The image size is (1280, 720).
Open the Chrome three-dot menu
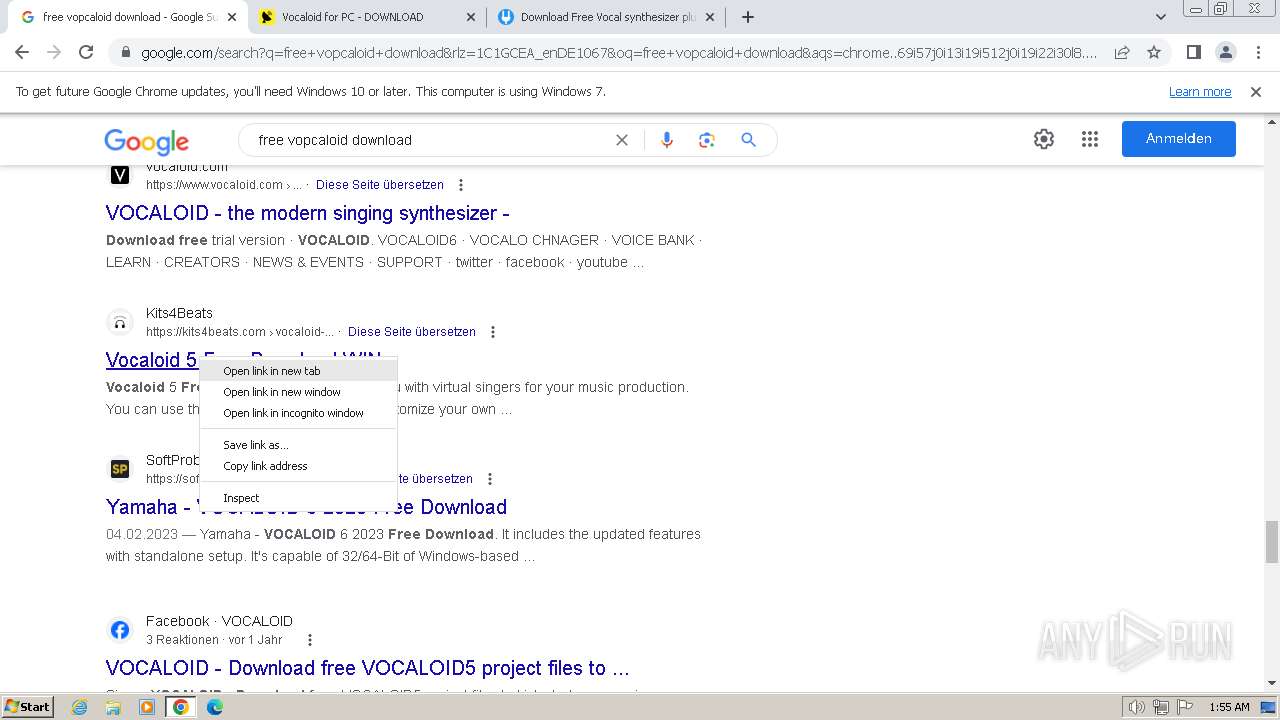[x=1259, y=52]
